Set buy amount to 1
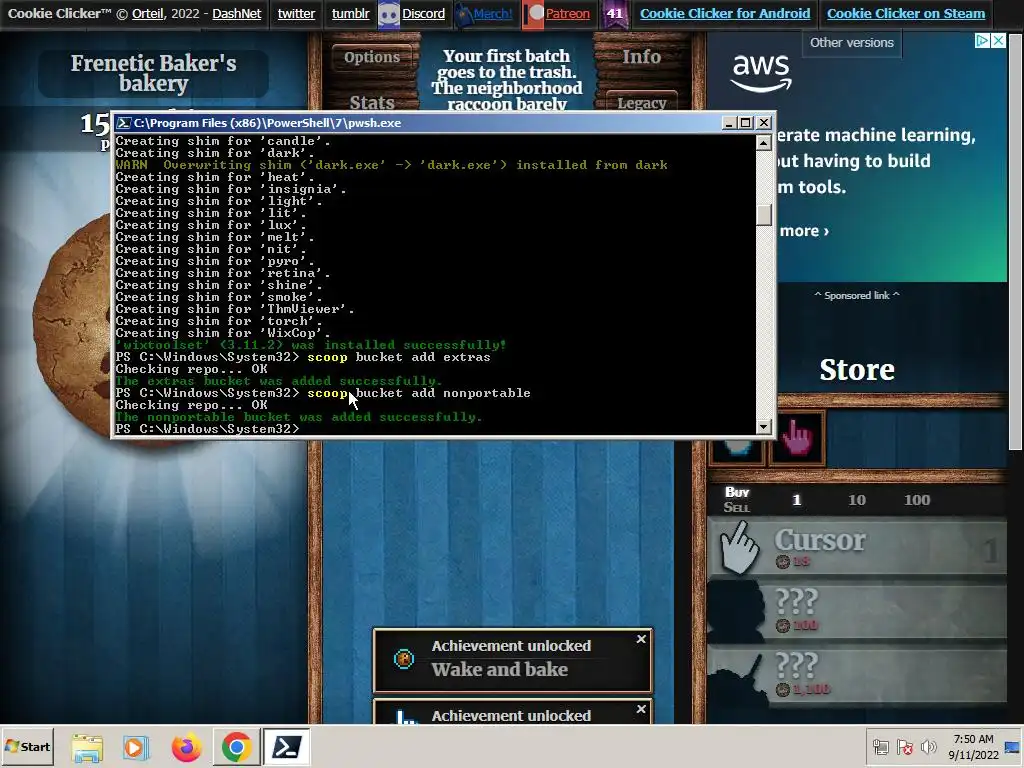This screenshot has width=1024, height=768. click(796, 500)
